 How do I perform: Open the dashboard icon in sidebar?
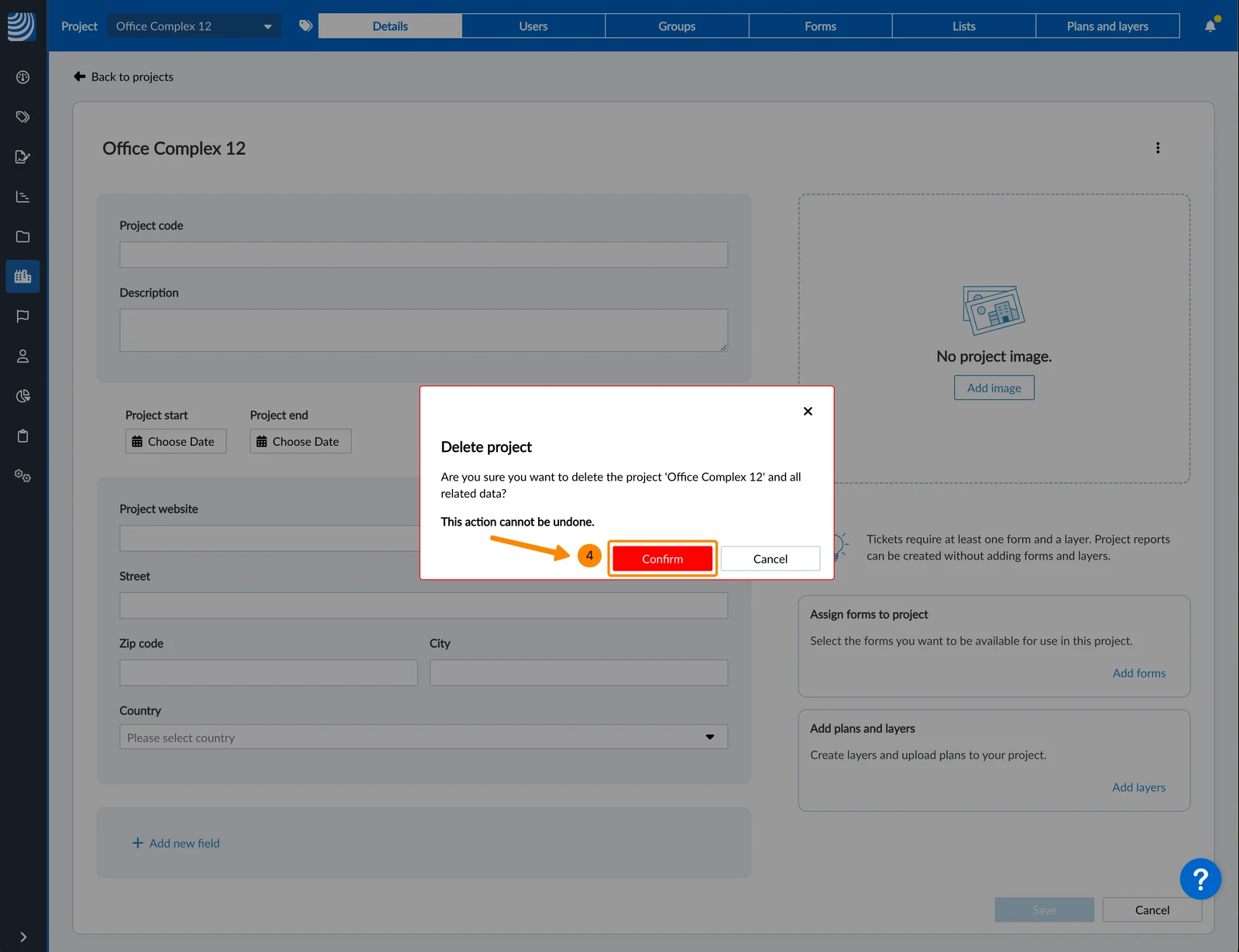pos(22,77)
